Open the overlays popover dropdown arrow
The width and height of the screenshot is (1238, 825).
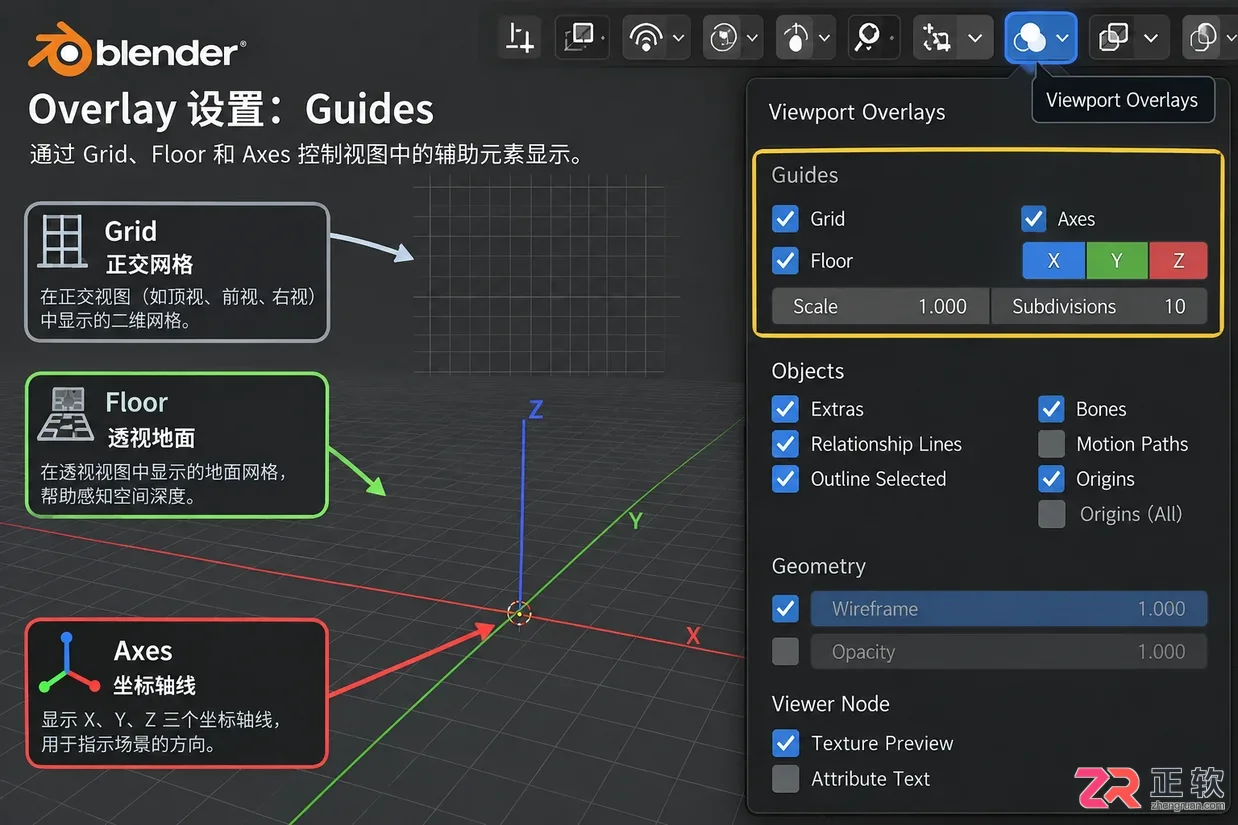click(x=1061, y=38)
